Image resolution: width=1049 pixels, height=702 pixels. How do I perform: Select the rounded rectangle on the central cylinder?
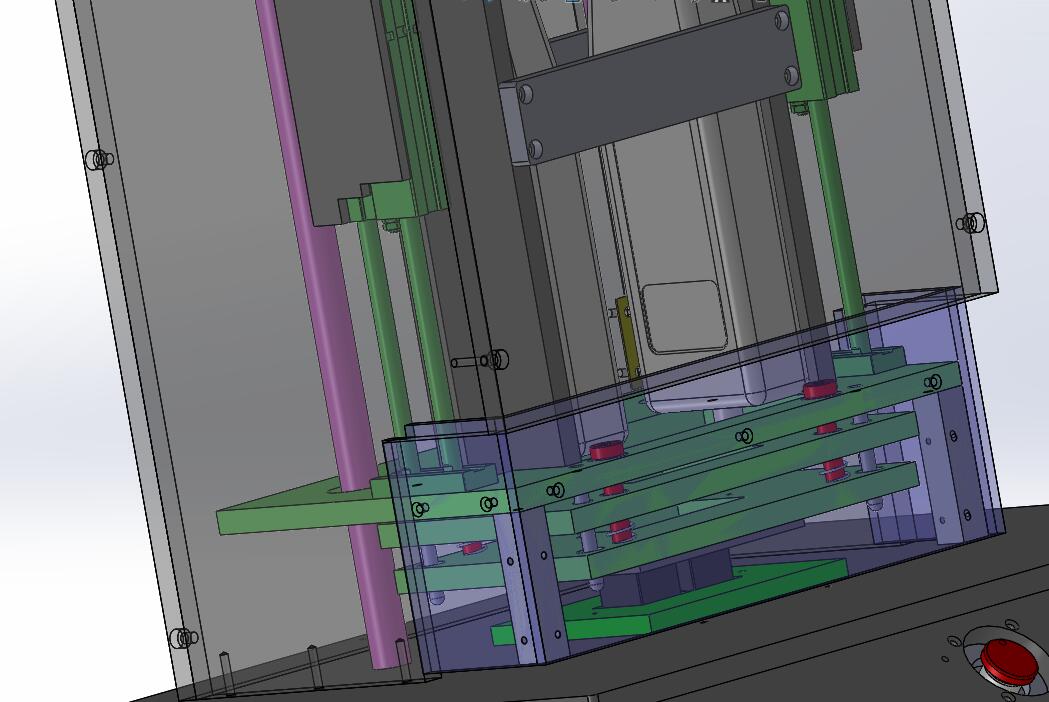(684, 317)
